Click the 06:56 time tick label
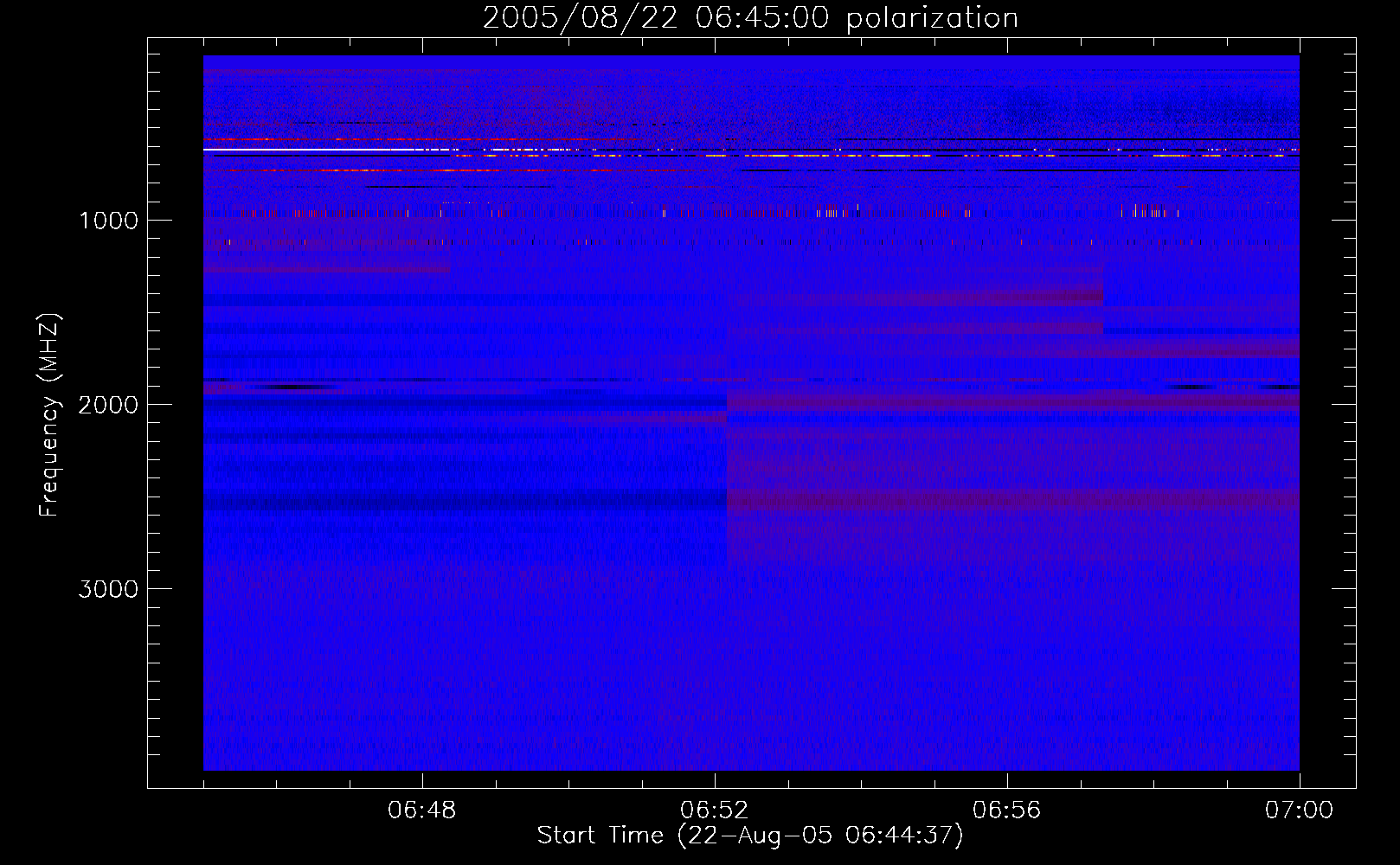Screen dimensions: 1400x865 [x=1007, y=811]
